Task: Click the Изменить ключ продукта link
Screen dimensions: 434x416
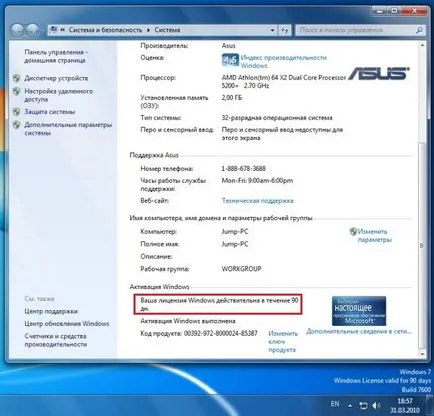Action: (283, 341)
